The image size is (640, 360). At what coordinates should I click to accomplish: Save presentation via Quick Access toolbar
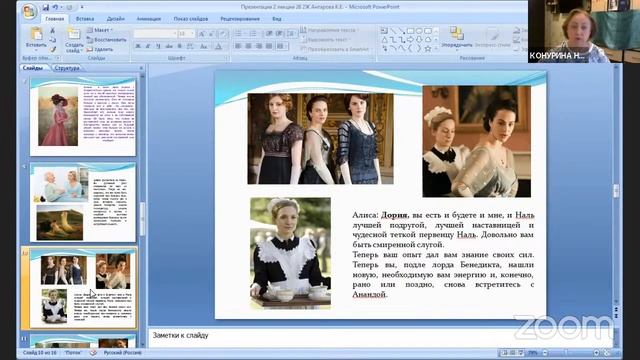[x=45, y=7]
